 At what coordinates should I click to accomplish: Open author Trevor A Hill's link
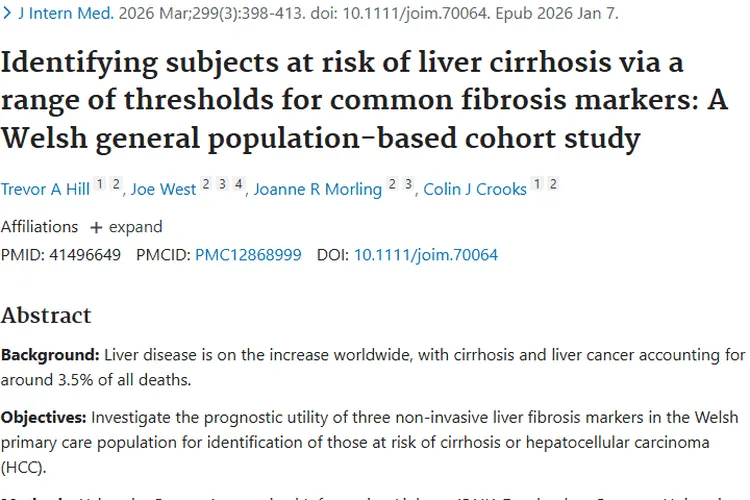45,189
